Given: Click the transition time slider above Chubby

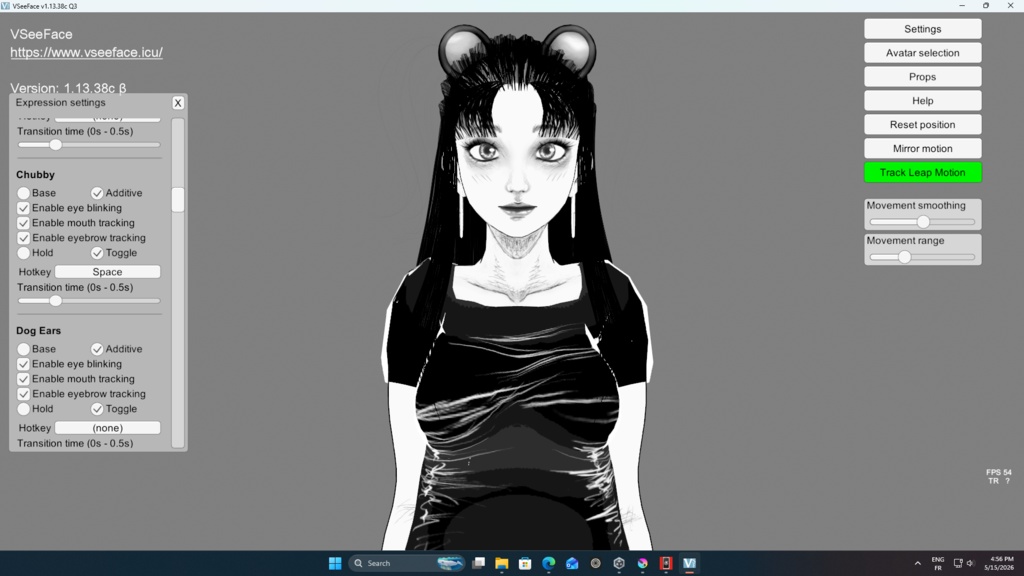Looking at the screenshot, I should pos(56,145).
